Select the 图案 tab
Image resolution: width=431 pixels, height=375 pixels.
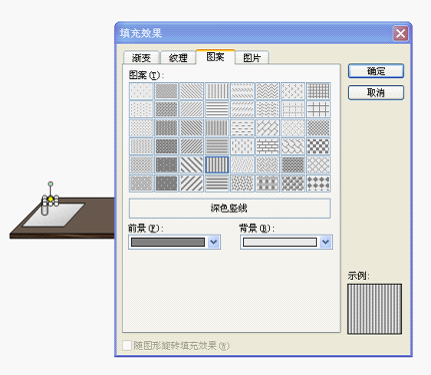point(215,57)
